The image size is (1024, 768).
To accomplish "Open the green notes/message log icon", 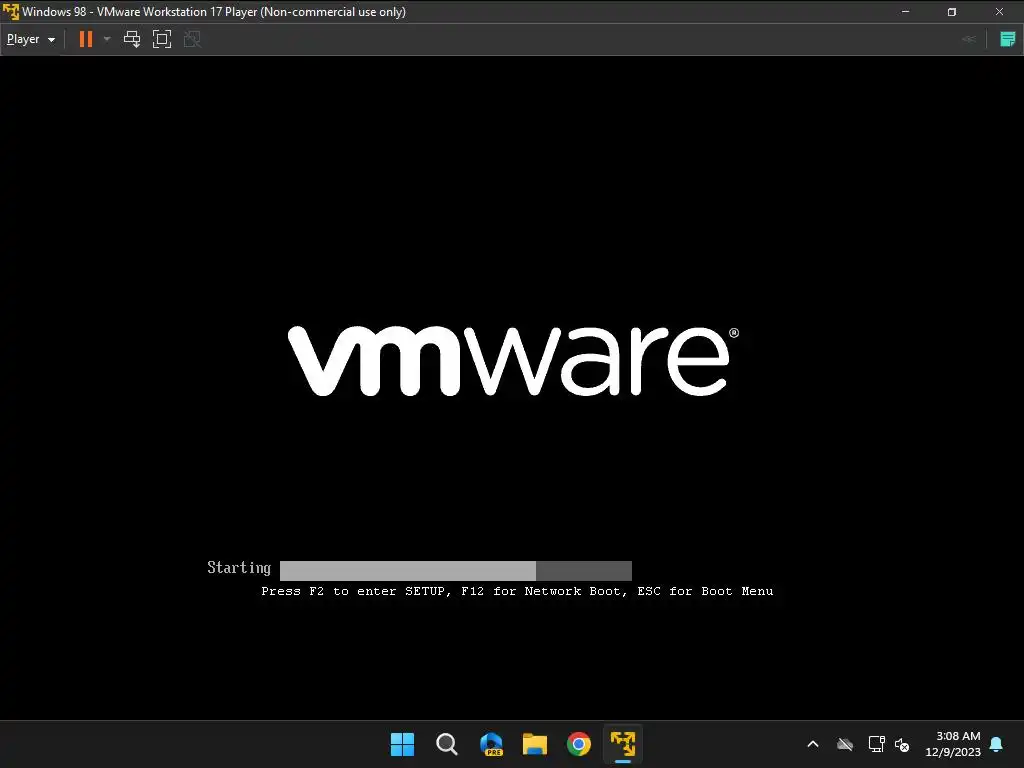I will pyautogui.click(x=1008, y=39).
